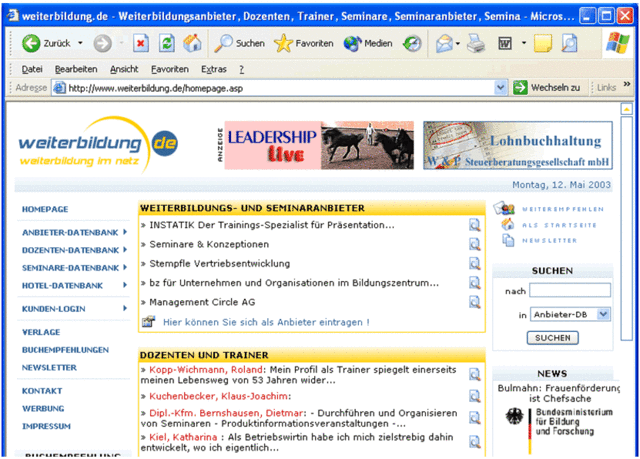Viewport: 640px width, 459px height.
Task: Edit page with Word icon
Action: 505,43
